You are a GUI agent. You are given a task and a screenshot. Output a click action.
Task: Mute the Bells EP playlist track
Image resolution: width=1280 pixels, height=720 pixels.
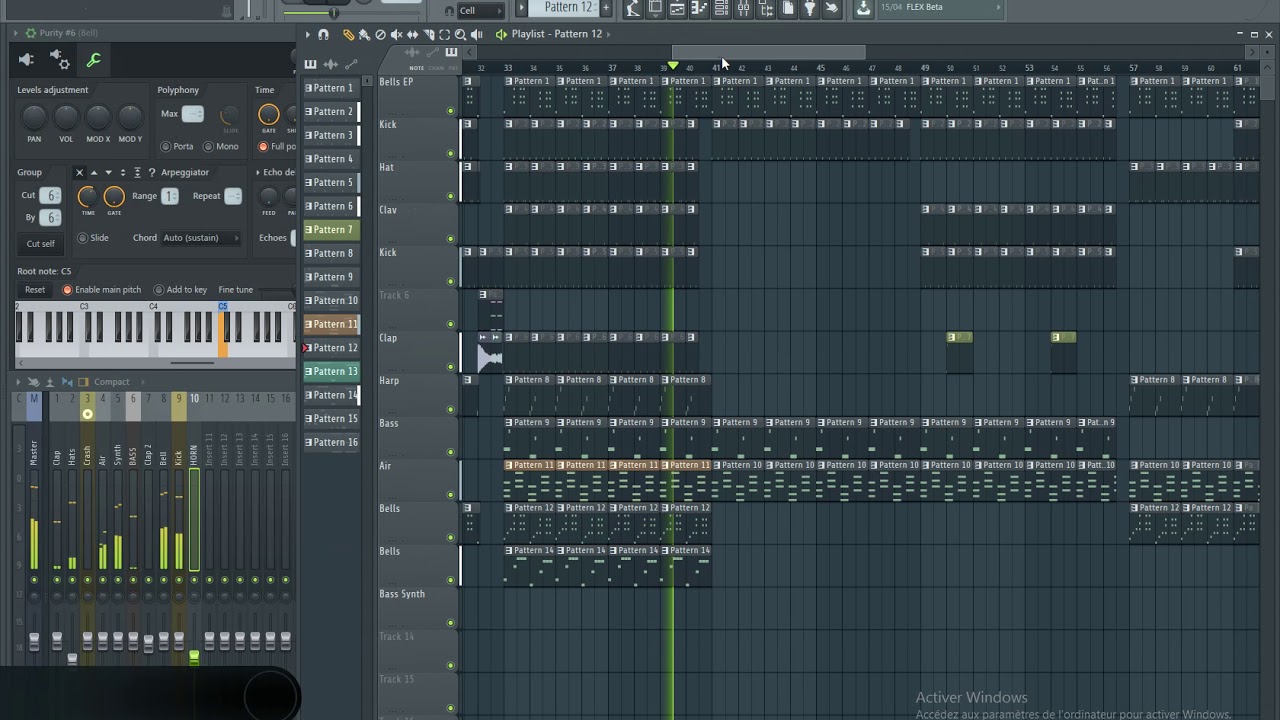pos(451,111)
